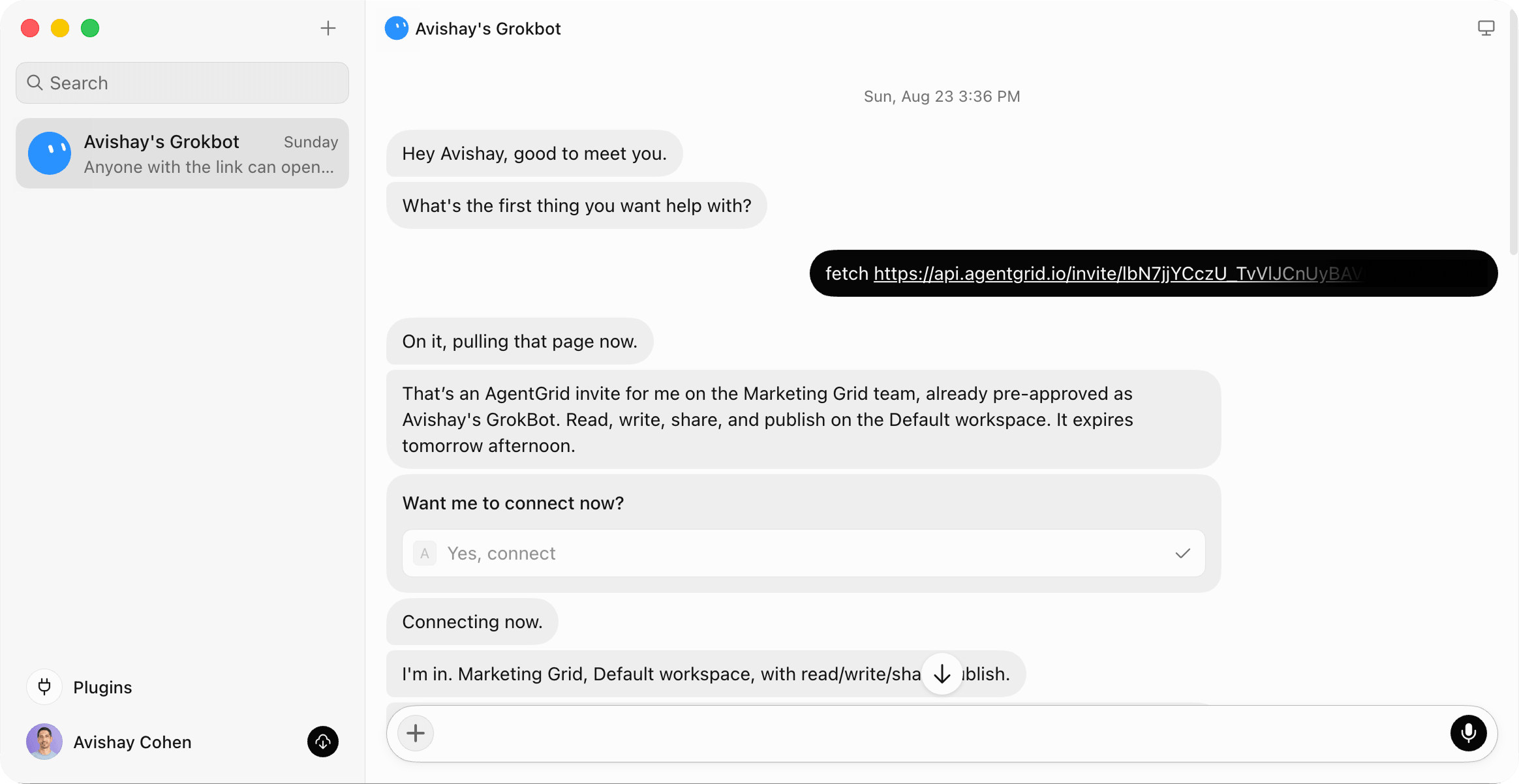Click the 'A' key badge beside Yes, connect
Screen dimensions: 1519x784
click(x=425, y=553)
